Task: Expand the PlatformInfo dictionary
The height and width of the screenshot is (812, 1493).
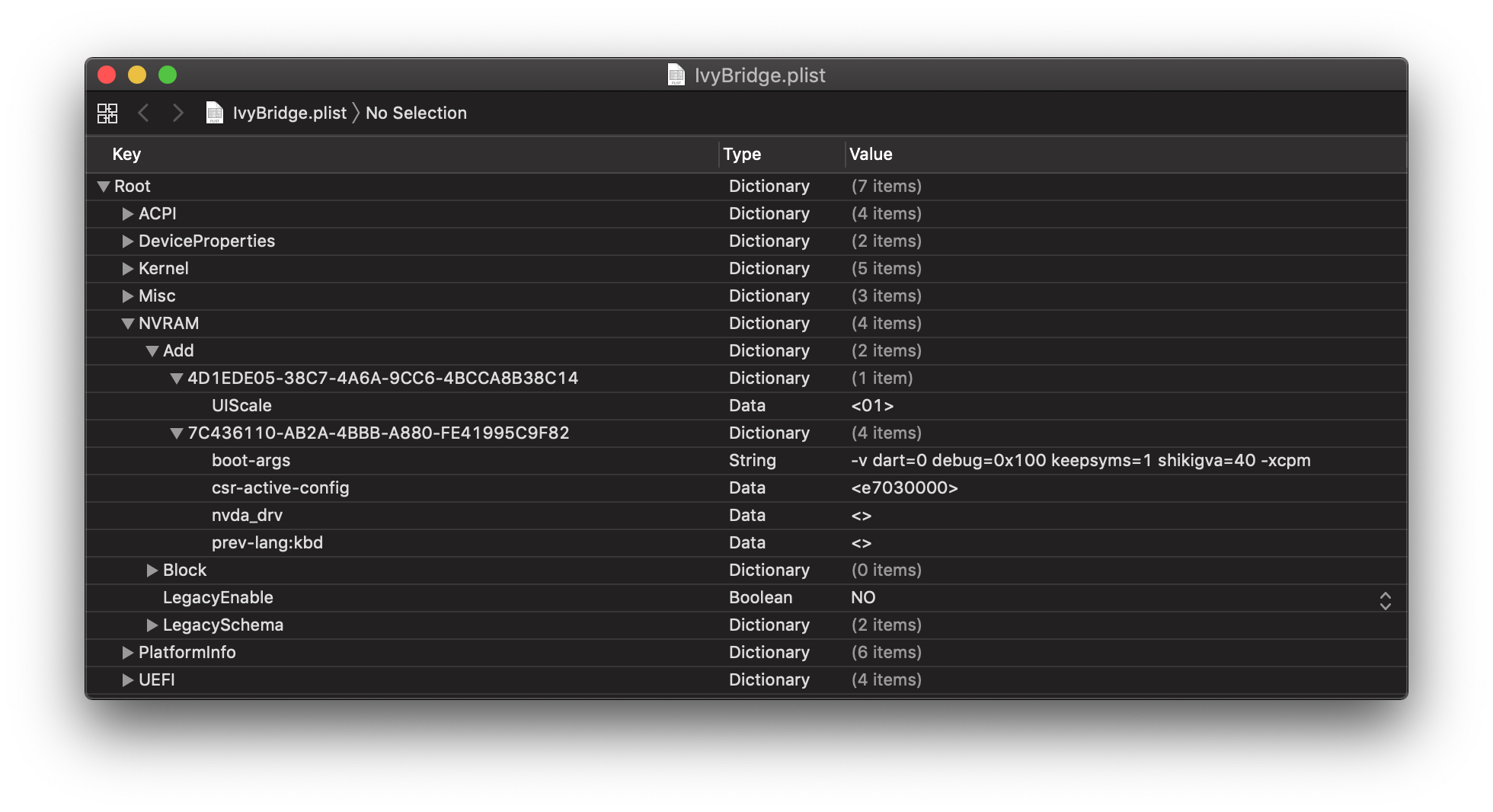Action: point(128,653)
